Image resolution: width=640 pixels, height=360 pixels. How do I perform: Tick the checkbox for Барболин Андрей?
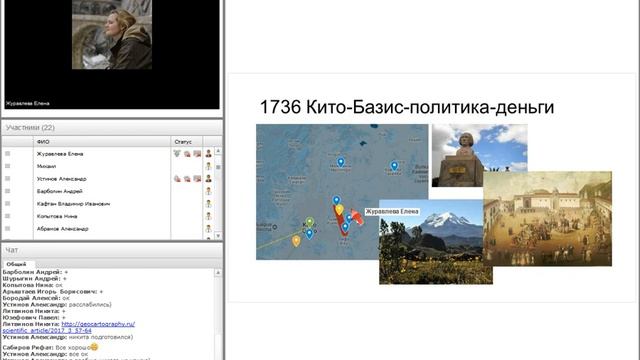7,191
